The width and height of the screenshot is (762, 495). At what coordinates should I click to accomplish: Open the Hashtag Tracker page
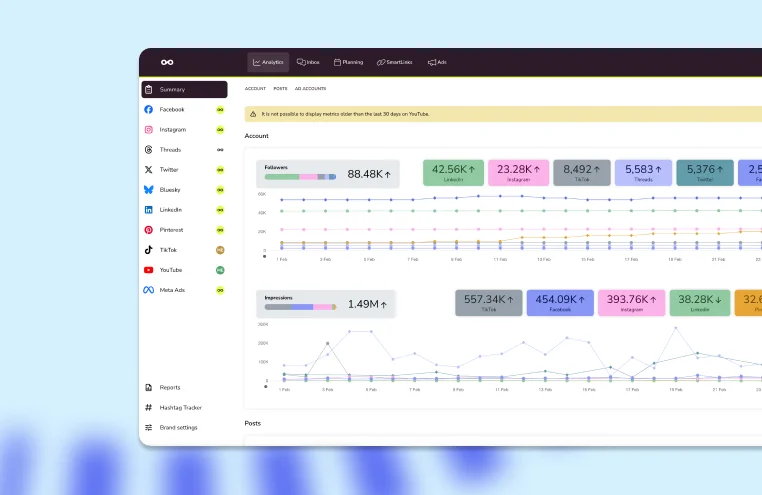tap(179, 407)
